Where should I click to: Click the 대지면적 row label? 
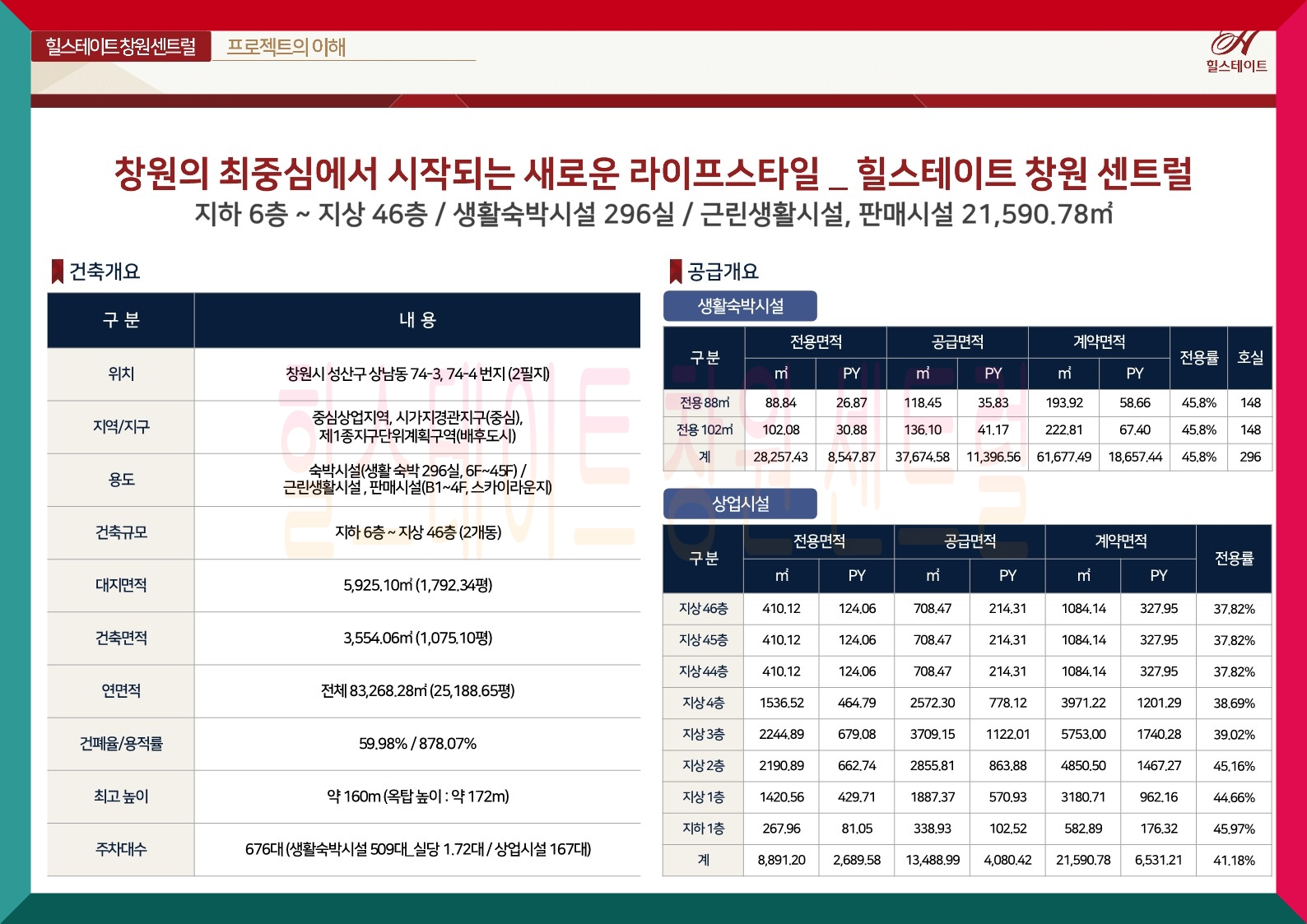[x=121, y=585]
